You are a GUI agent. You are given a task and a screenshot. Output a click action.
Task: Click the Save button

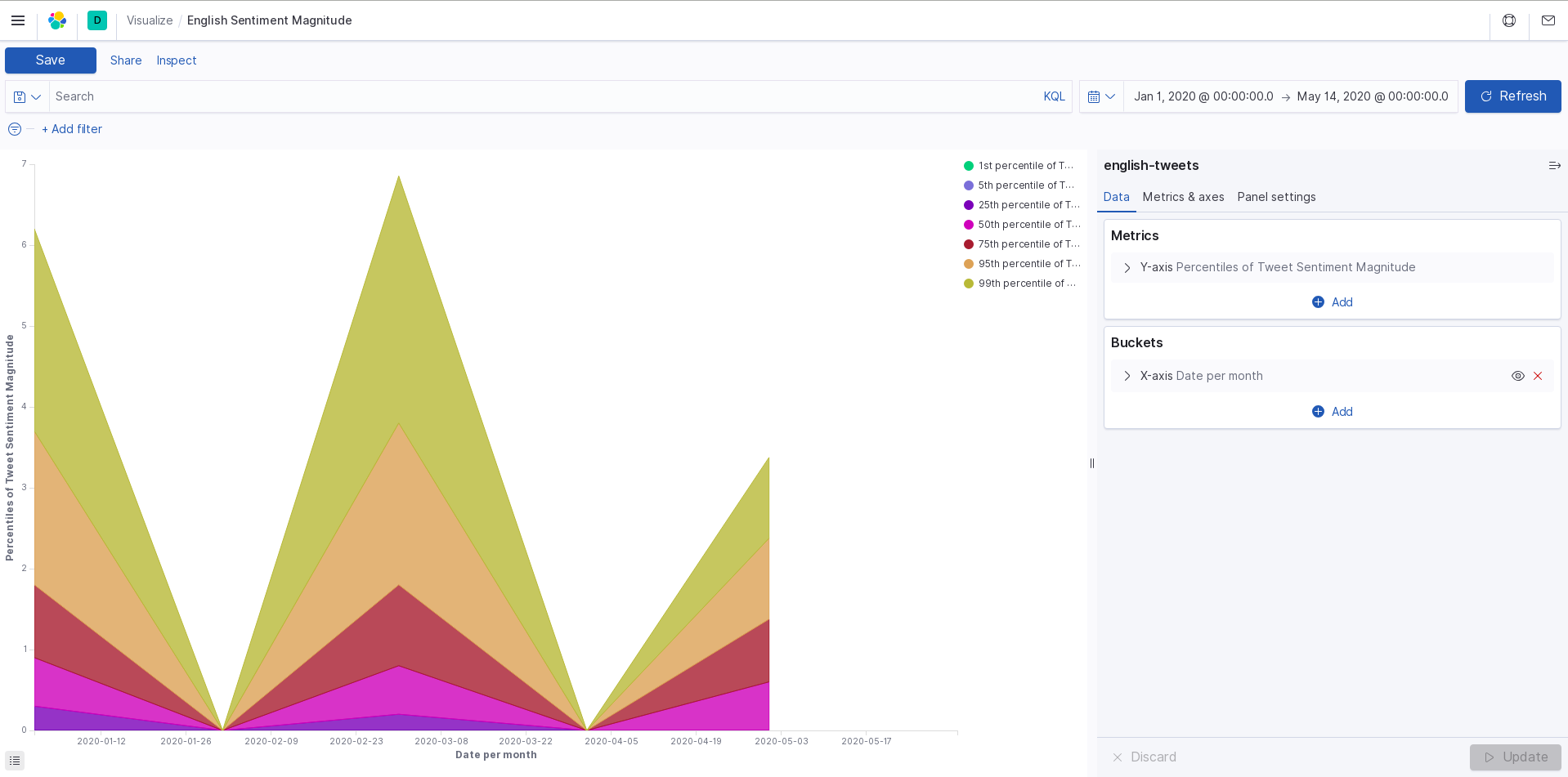(51, 60)
